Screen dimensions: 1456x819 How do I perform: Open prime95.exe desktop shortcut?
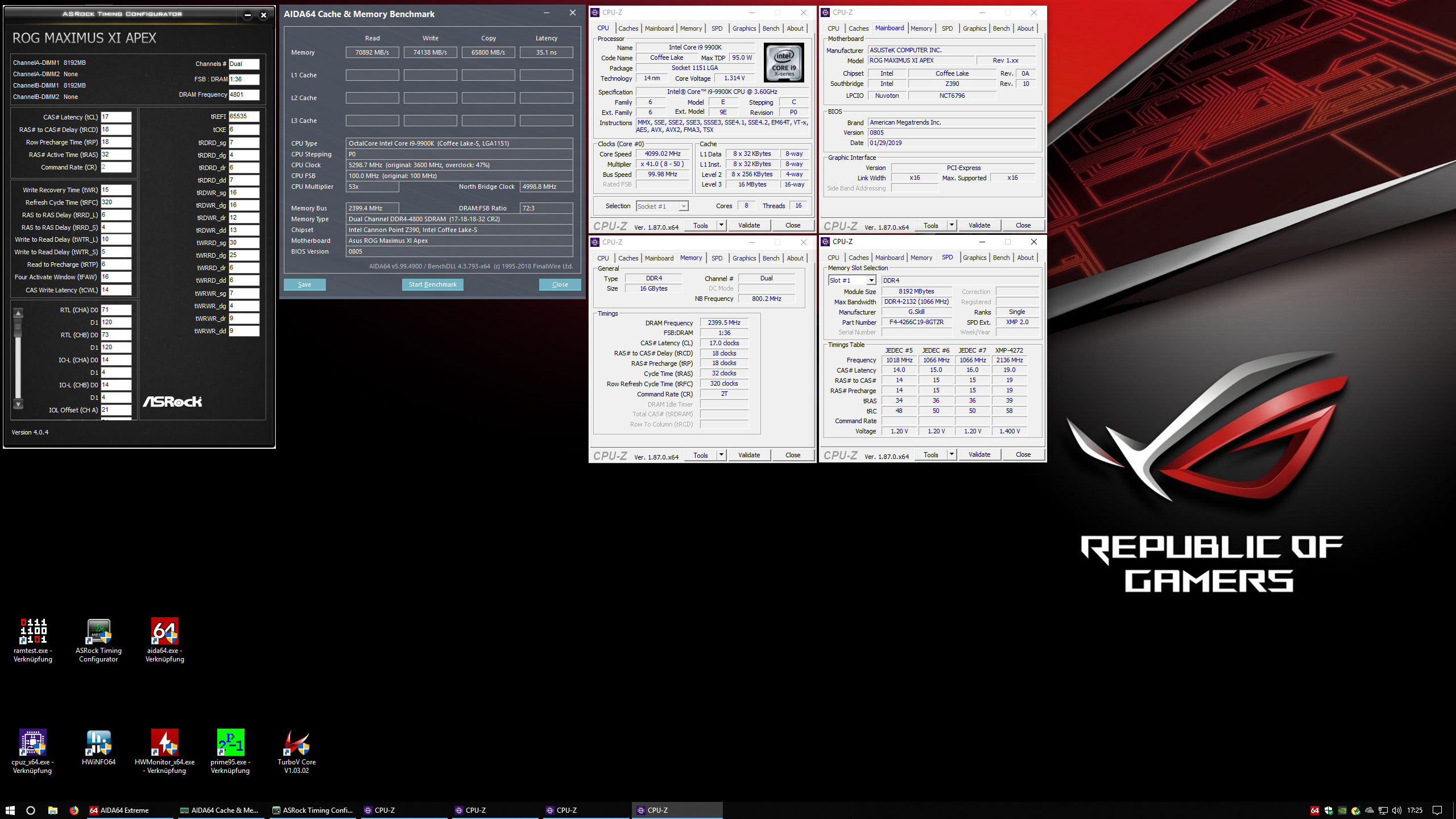coord(230,743)
